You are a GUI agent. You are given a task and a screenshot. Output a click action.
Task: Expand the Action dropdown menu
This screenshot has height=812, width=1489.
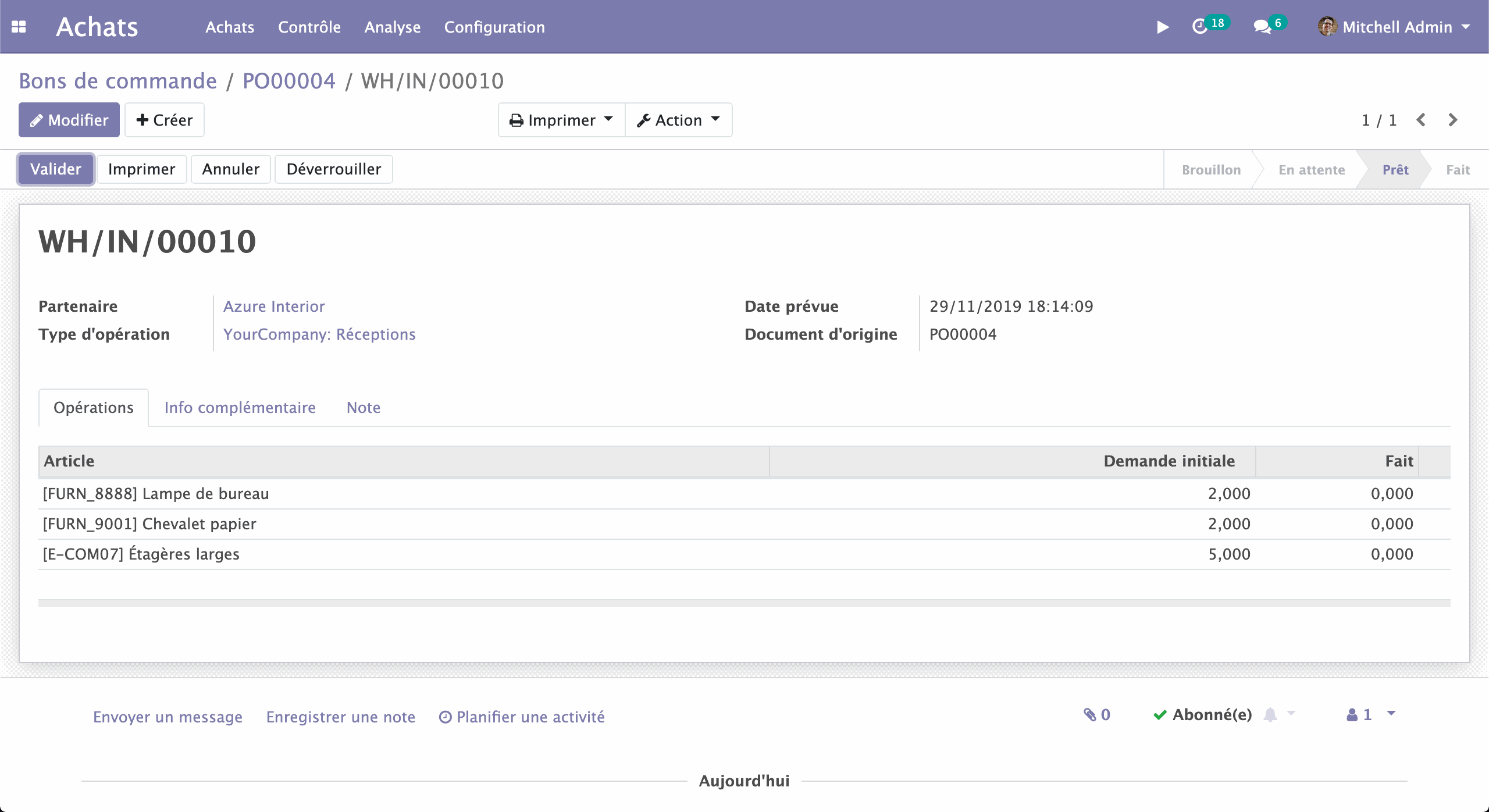(678, 120)
